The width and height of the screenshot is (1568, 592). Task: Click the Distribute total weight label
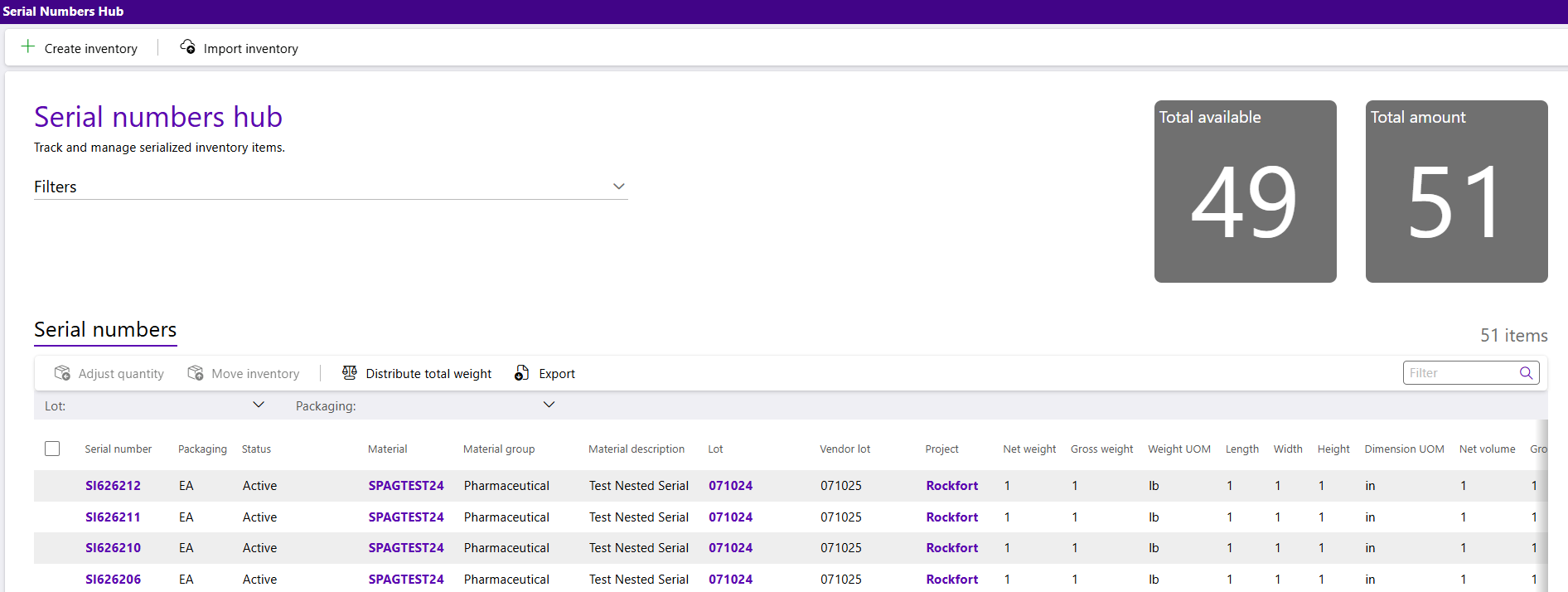click(428, 374)
